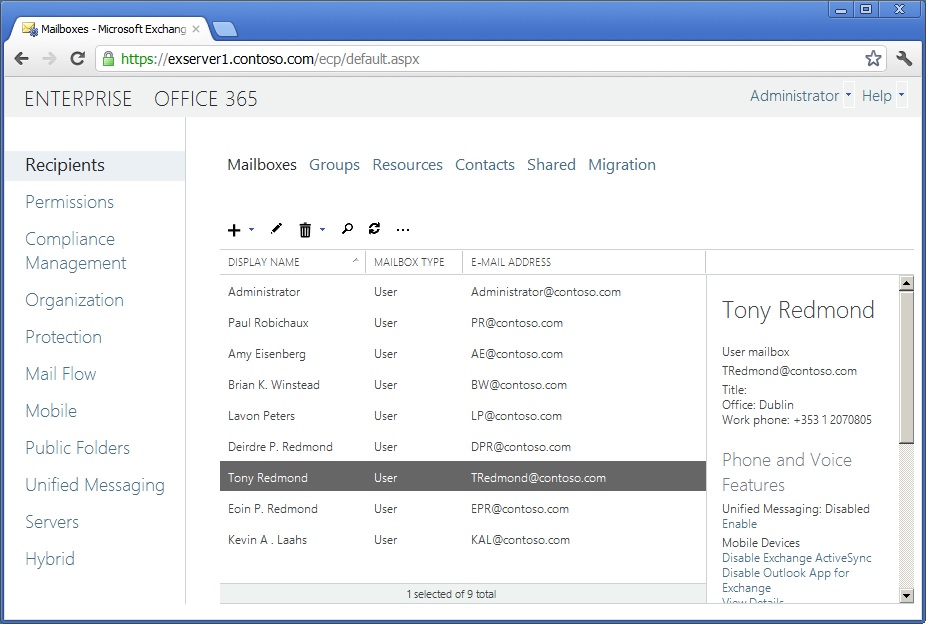Viewport: 926px width, 624px height.
Task: Reload the page with browser refresh button
Action: coord(77,59)
